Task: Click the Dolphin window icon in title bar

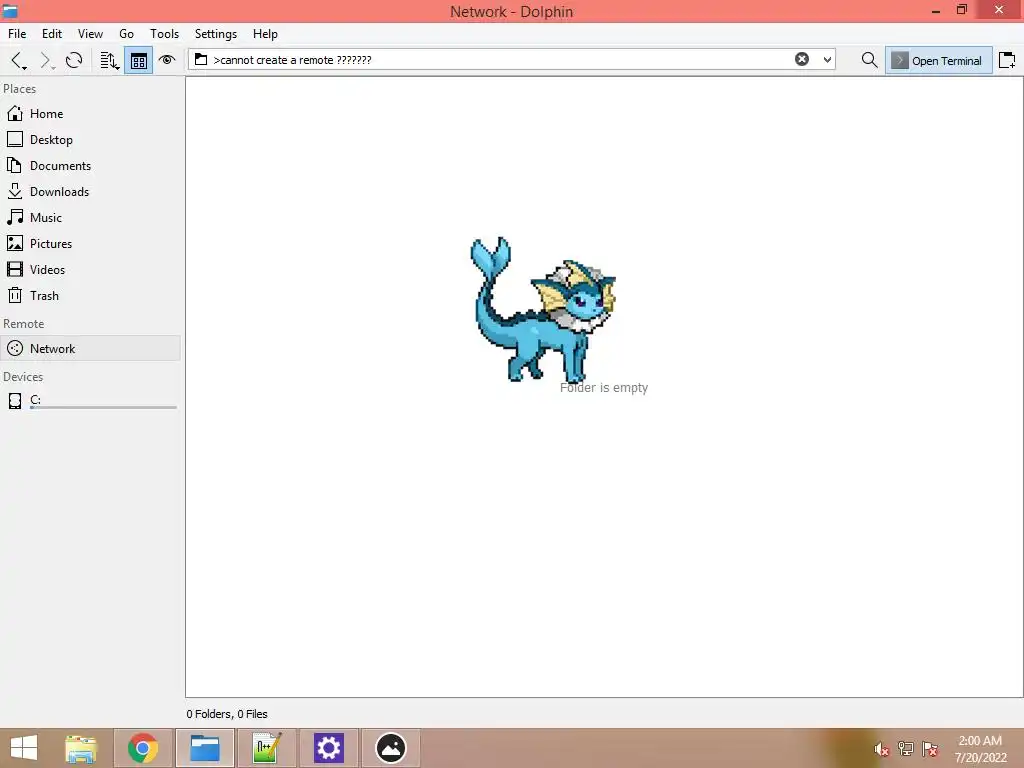Action: (10, 10)
